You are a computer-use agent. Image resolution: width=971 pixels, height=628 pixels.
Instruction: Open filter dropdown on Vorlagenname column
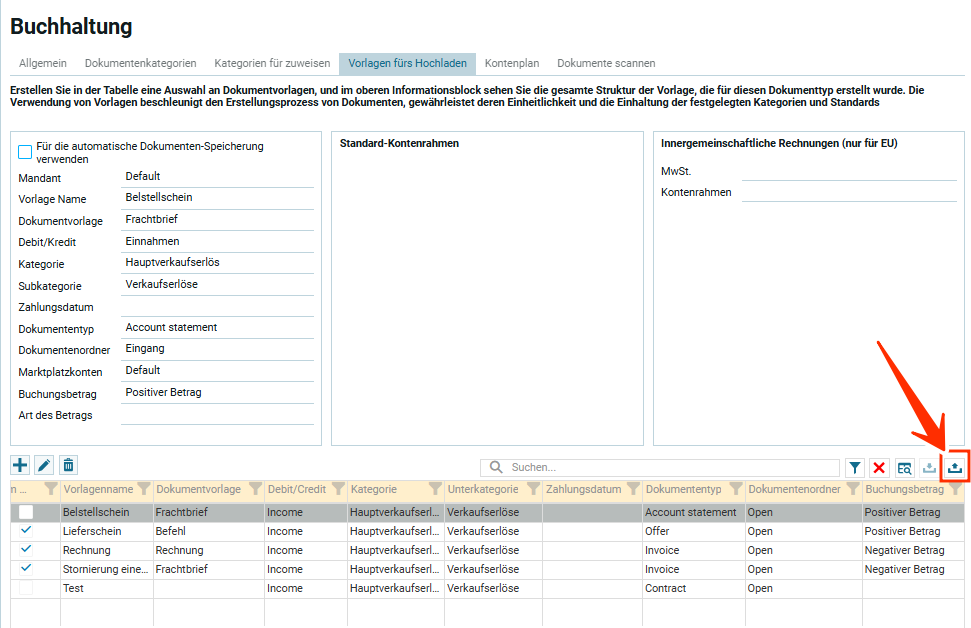point(143,489)
